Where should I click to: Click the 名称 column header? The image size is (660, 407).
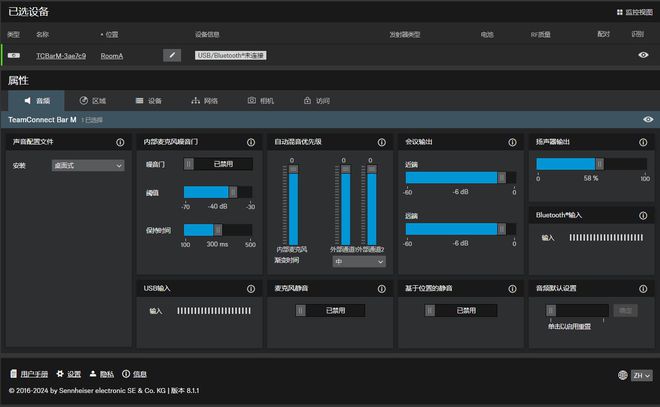43,35
